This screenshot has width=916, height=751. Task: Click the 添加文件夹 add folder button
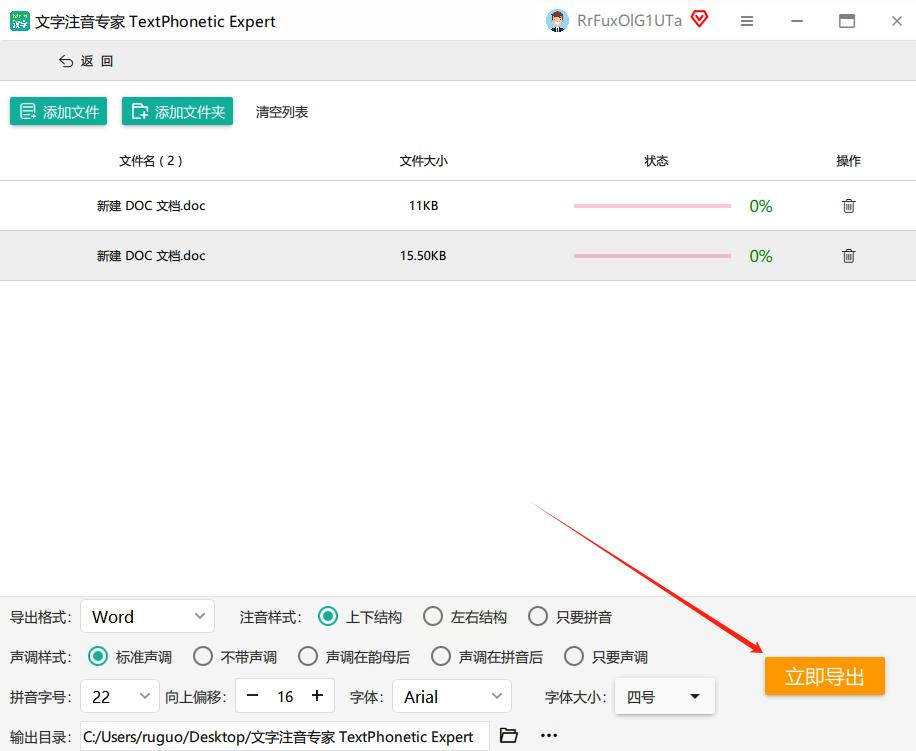coord(178,111)
